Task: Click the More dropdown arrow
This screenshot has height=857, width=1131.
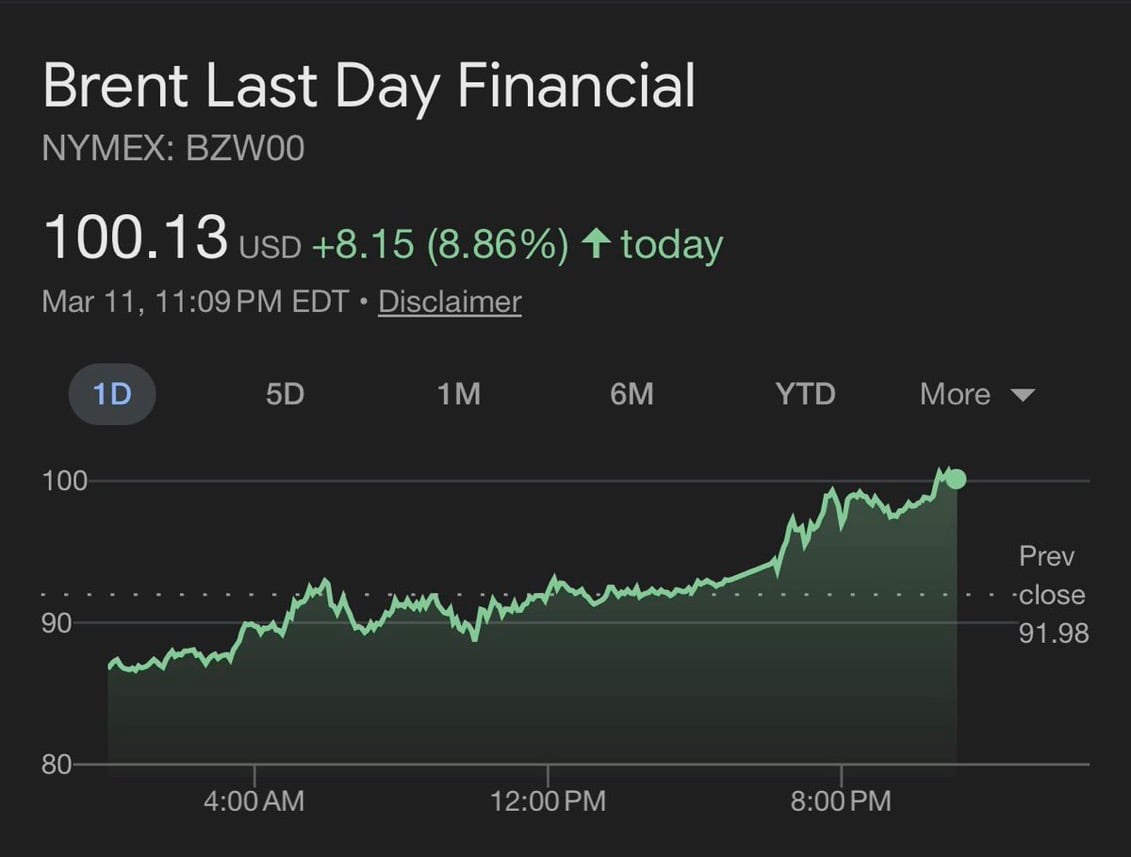Action: coord(1022,395)
